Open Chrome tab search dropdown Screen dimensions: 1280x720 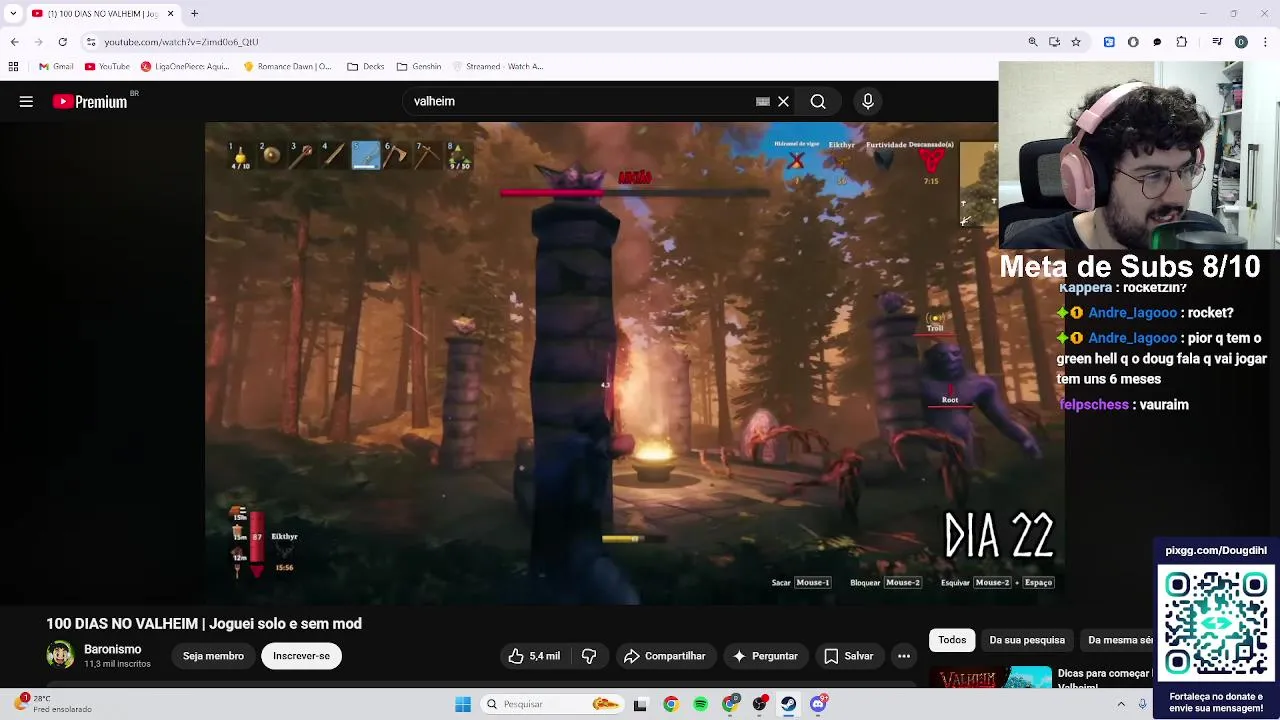tap(13, 13)
